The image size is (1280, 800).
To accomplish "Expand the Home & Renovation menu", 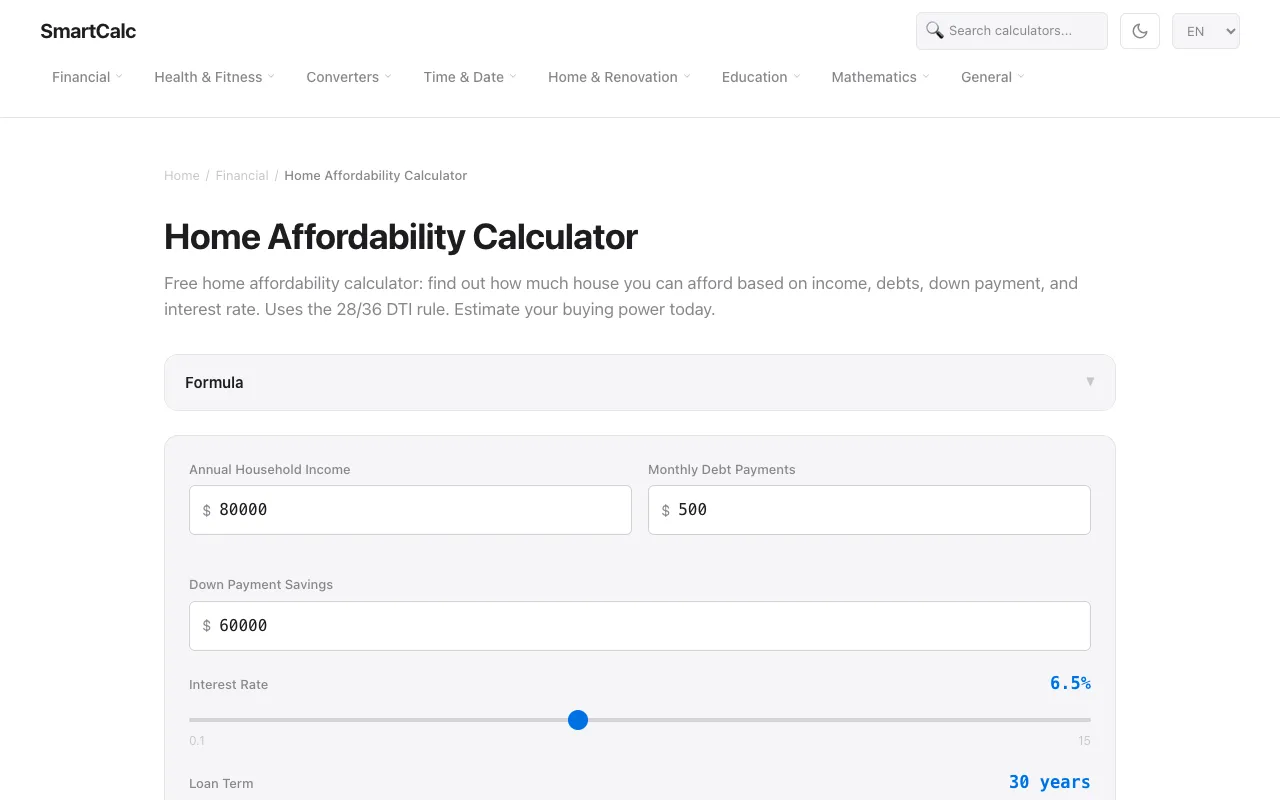I will tap(619, 77).
